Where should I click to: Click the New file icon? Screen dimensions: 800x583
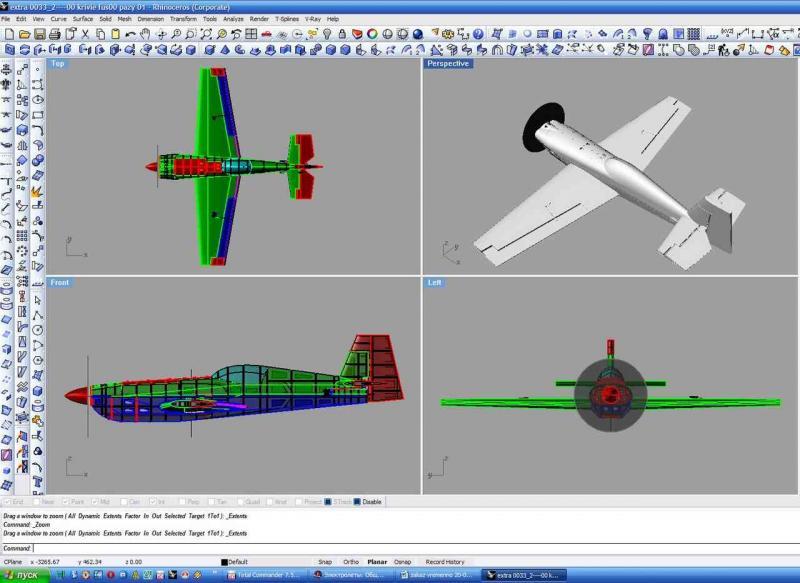click(8, 33)
